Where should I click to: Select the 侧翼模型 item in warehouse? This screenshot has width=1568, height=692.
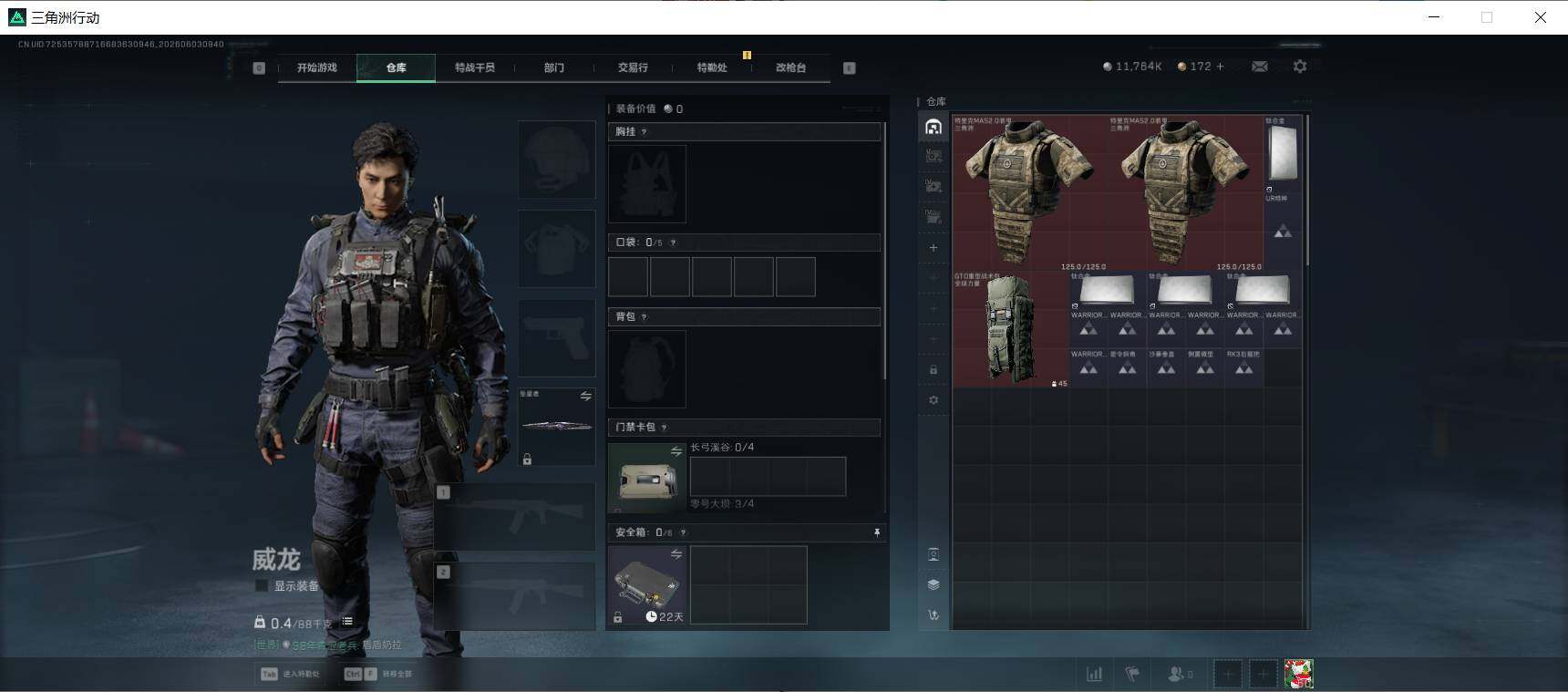pyautogui.click(x=1205, y=368)
